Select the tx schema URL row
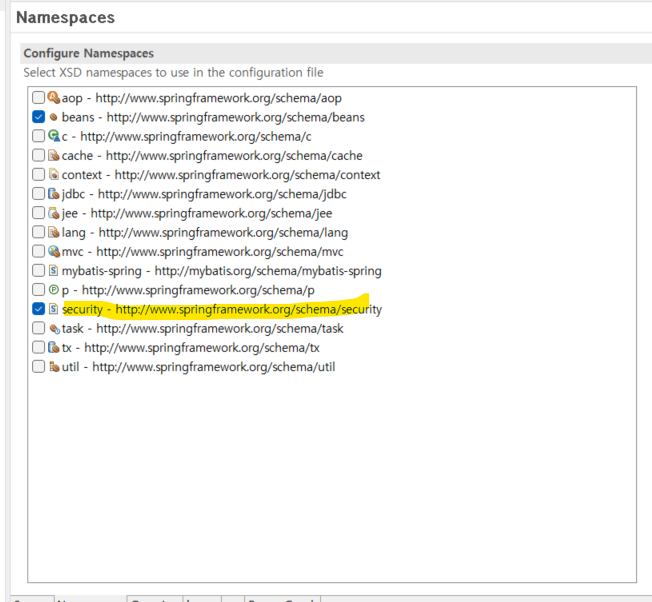 tap(190, 348)
